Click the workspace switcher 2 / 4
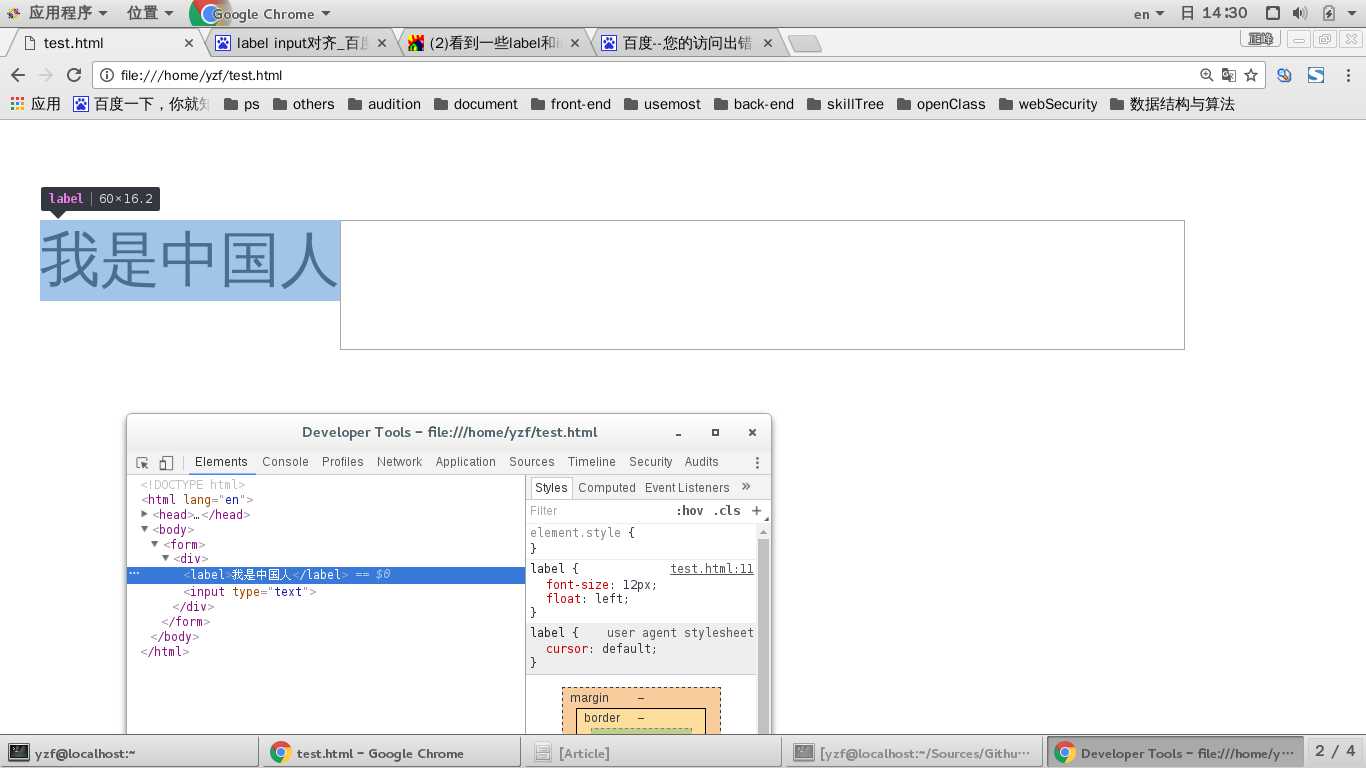The width and height of the screenshot is (1366, 768). coord(1335,751)
